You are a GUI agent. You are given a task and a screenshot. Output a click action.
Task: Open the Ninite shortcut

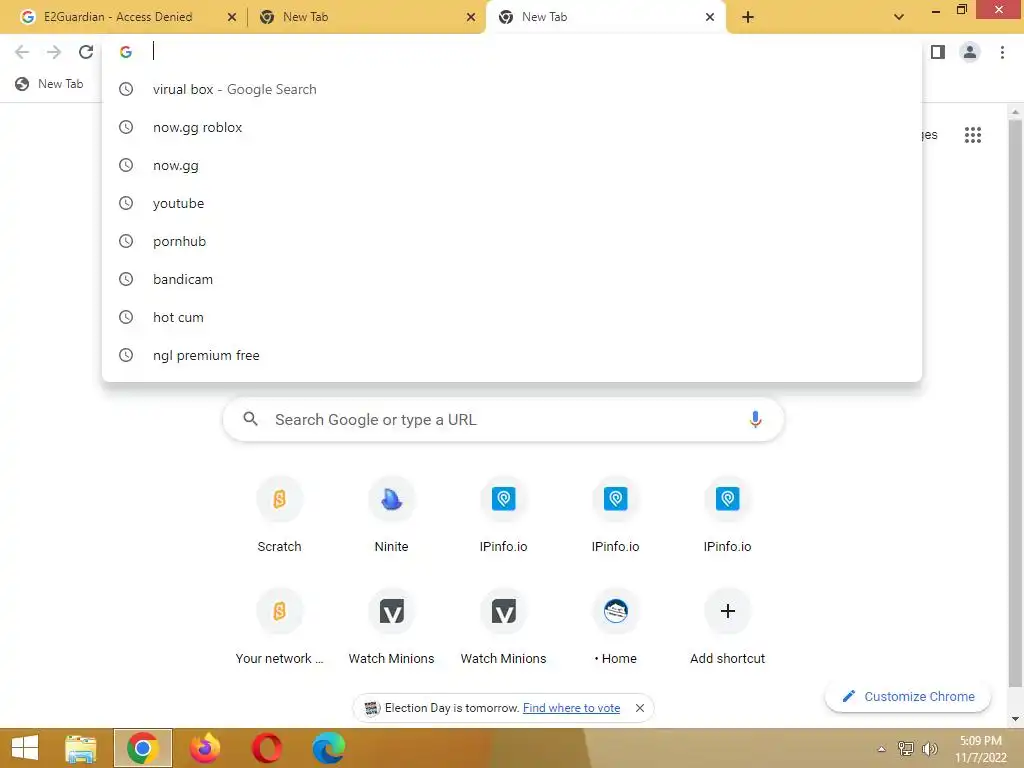(x=391, y=515)
